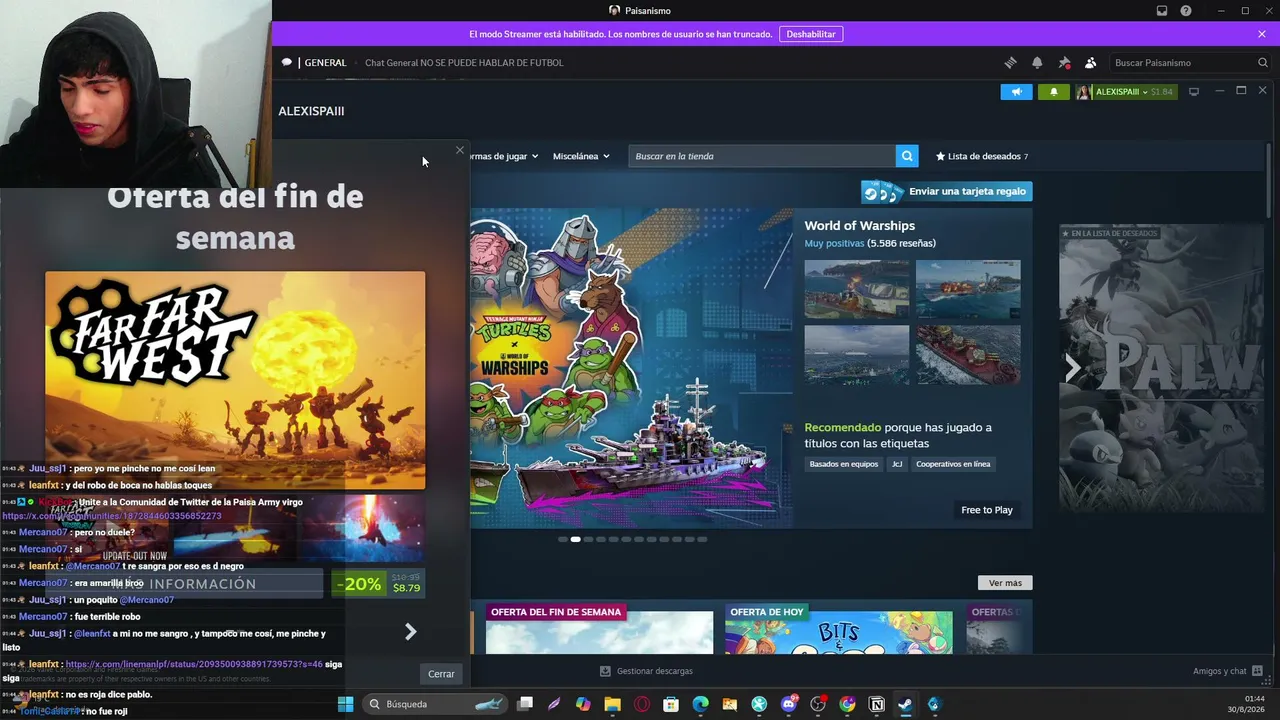Open Steam notifications green bell
This screenshot has height=720, width=1280.
coord(1053,92)
